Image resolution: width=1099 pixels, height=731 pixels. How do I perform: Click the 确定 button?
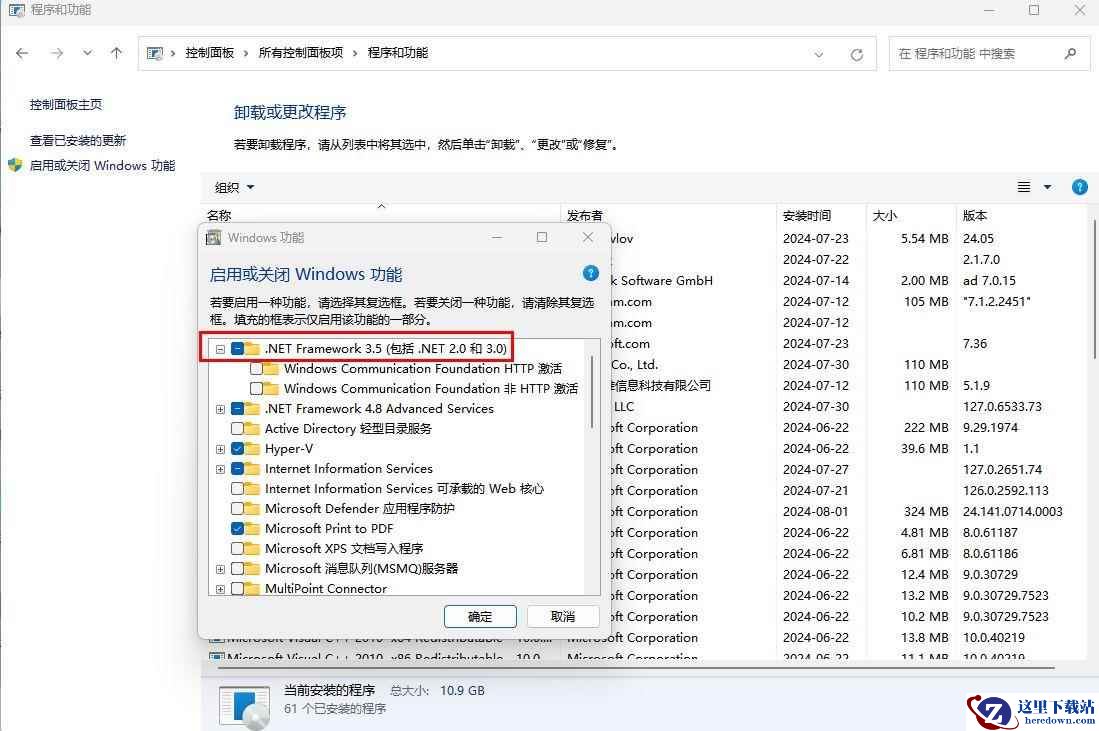[x=480, y=616]
